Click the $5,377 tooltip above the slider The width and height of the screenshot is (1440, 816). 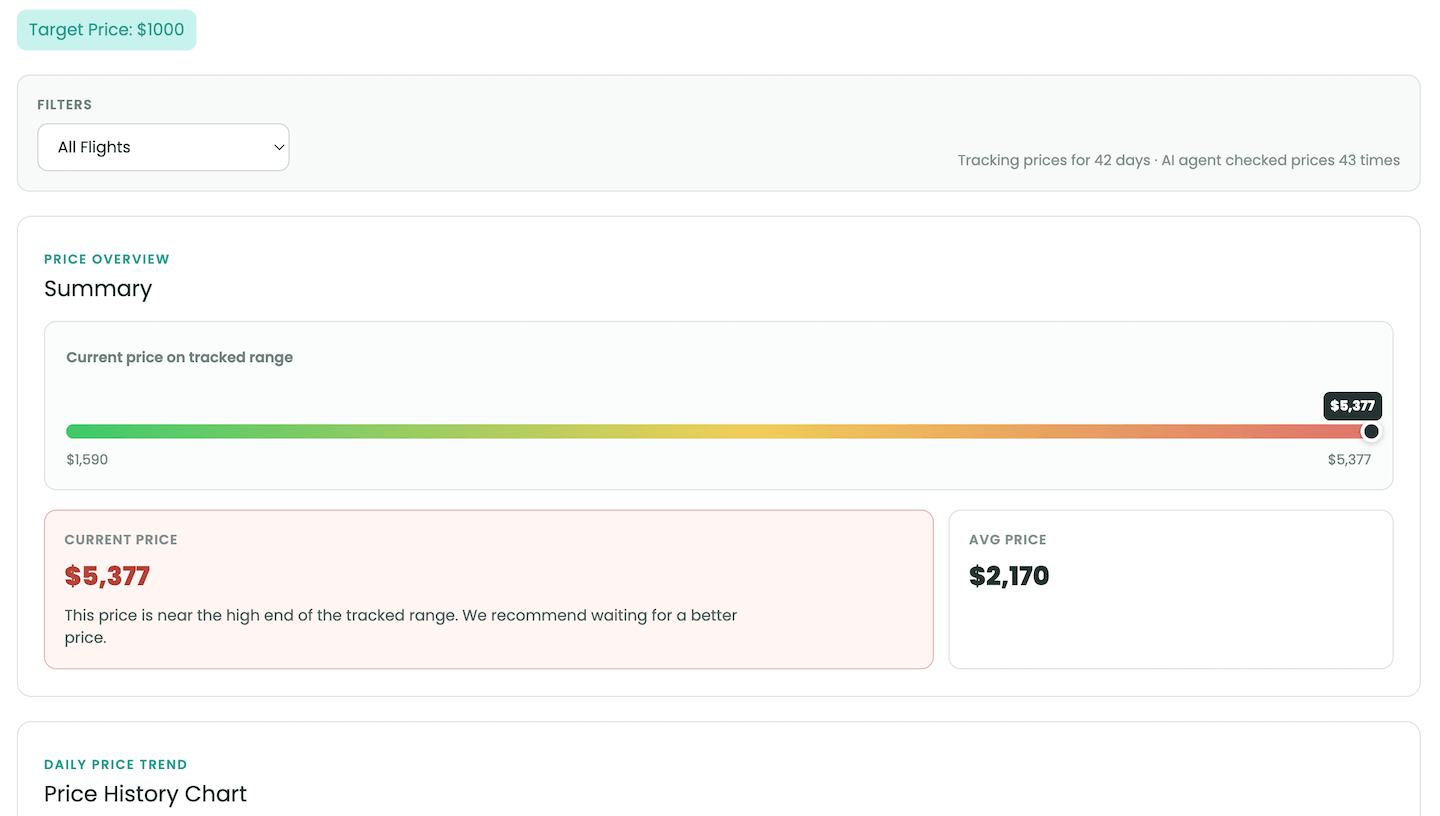point(1353,406)
